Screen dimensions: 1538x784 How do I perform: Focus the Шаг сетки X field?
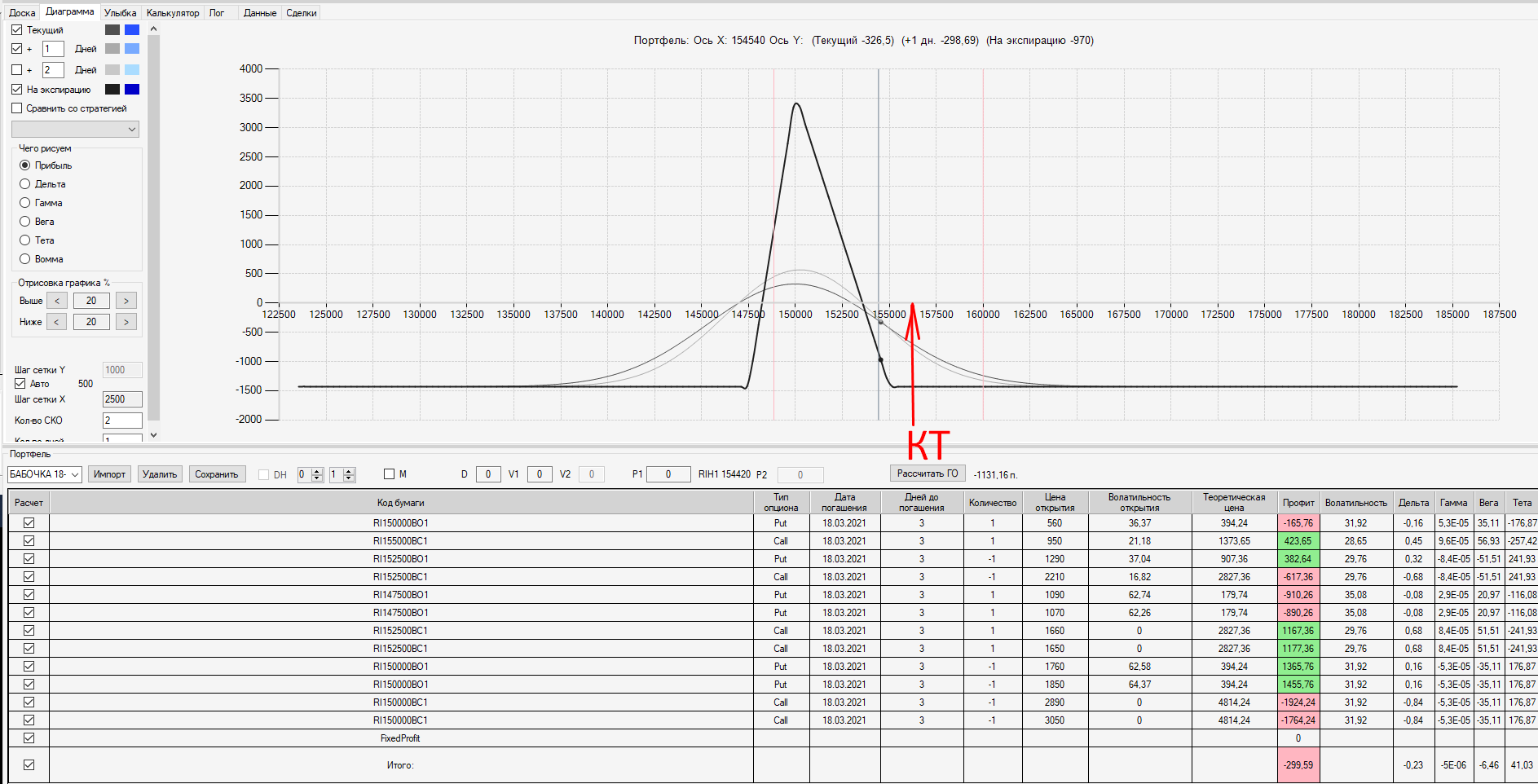coord(122,399)
